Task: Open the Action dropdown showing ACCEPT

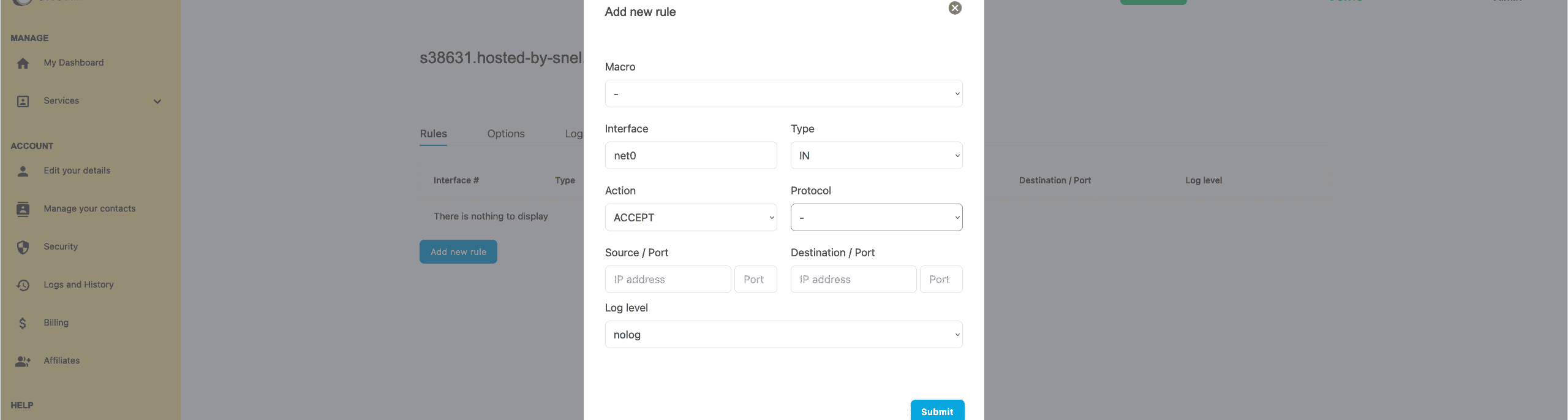Action: (690, 218)
